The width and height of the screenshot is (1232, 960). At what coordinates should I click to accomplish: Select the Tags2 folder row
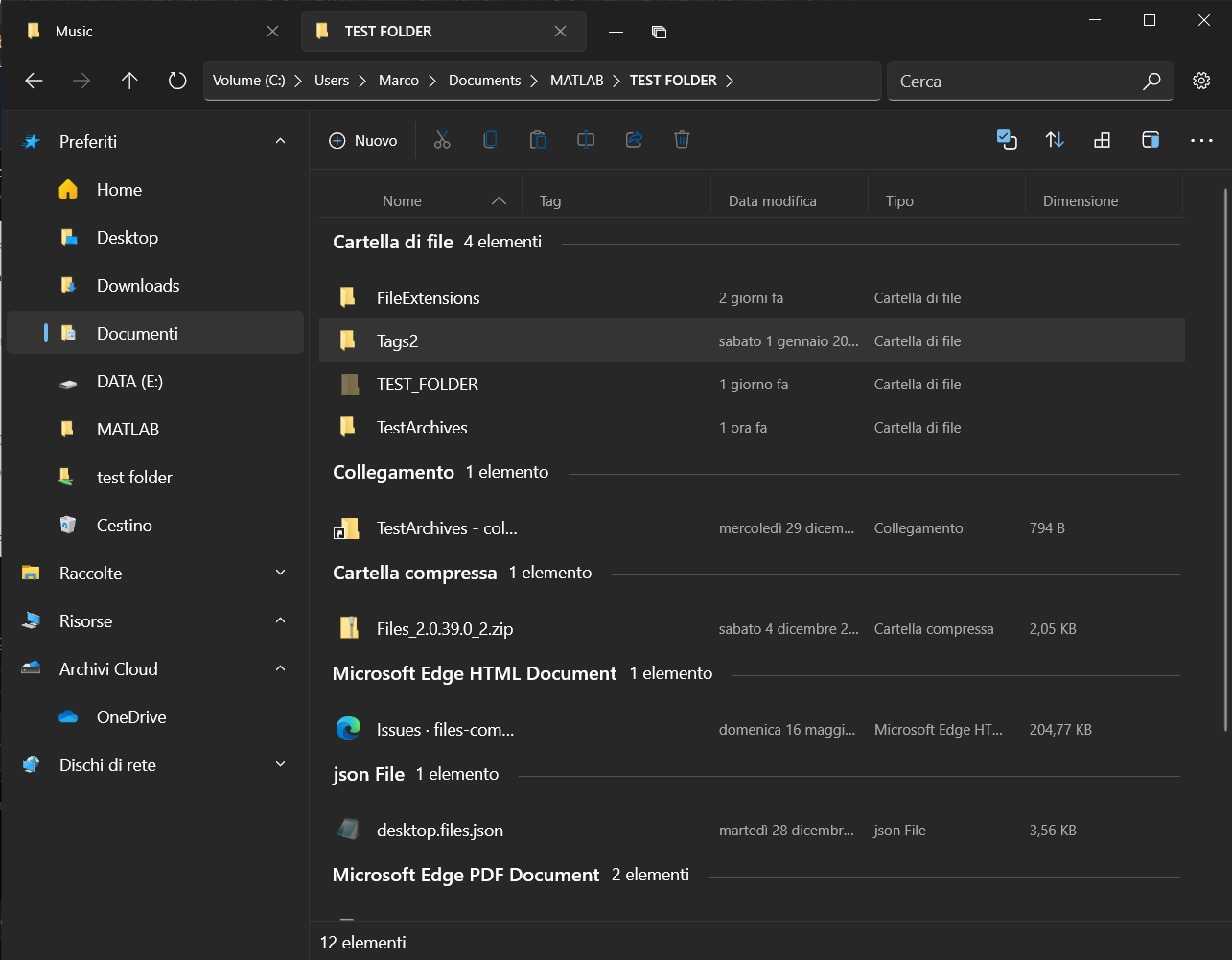point(752,340)
